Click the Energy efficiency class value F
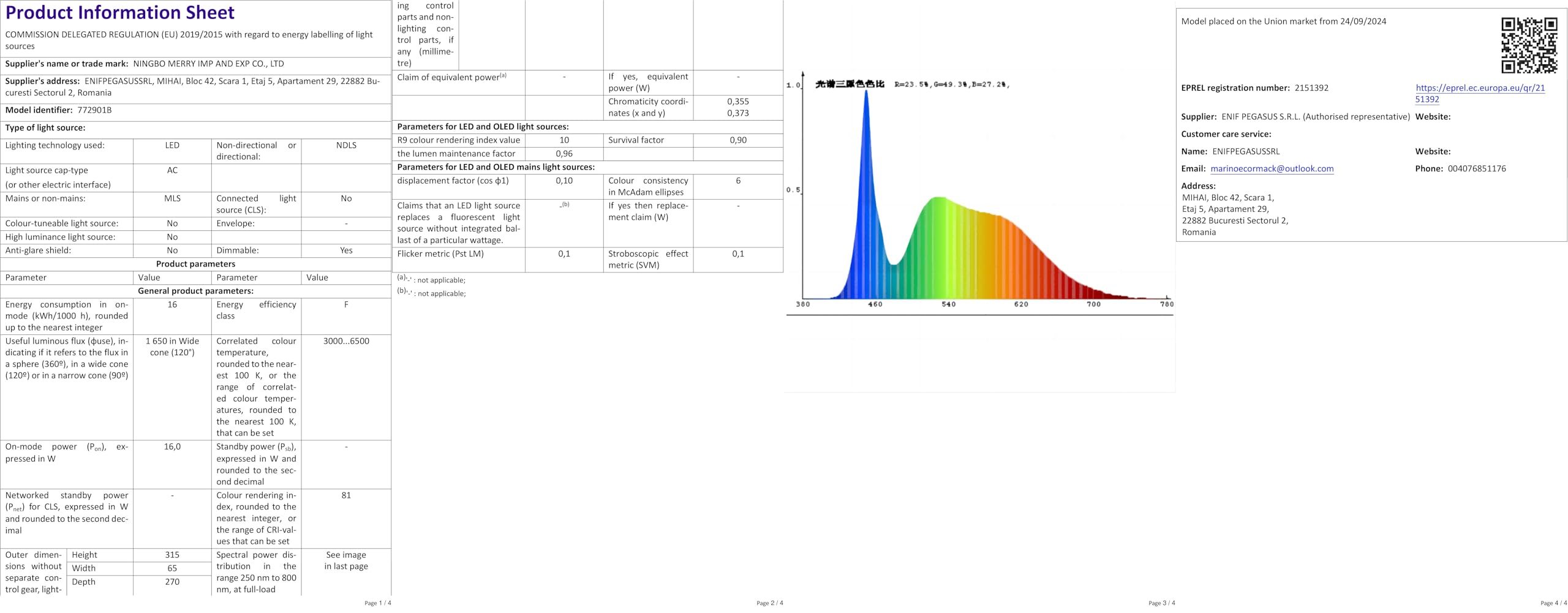This screenshot has height=613, width=1568. [346, 304]
